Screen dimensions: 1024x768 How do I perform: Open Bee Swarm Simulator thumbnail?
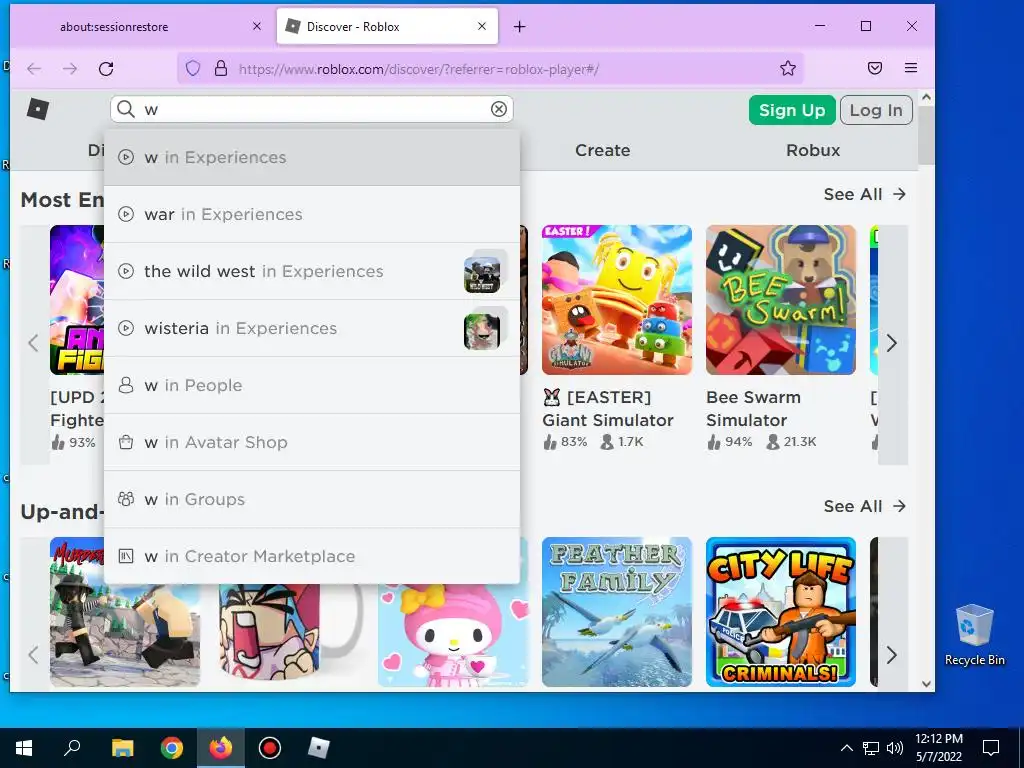(780, 300)
